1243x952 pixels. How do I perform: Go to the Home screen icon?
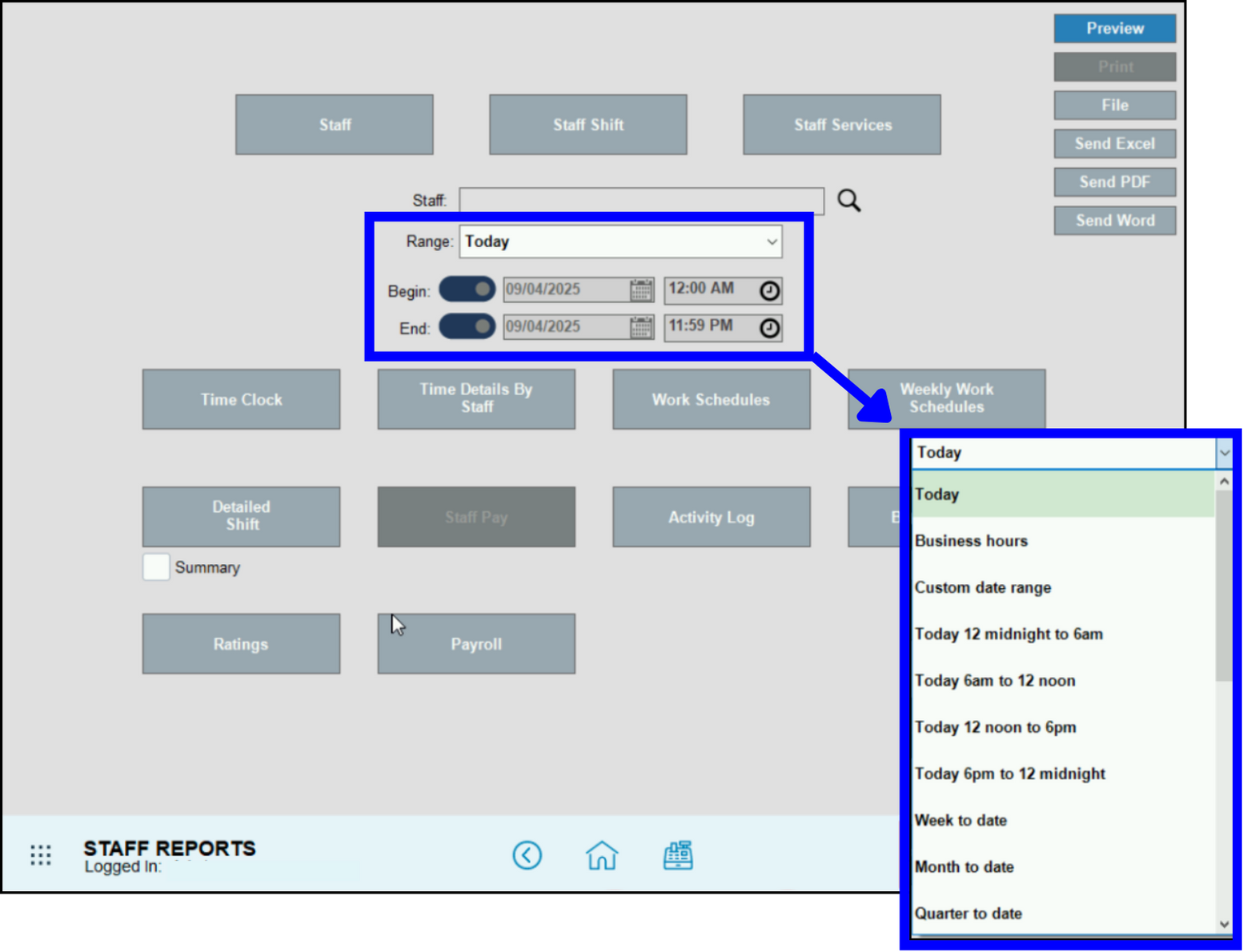(602, 855)
